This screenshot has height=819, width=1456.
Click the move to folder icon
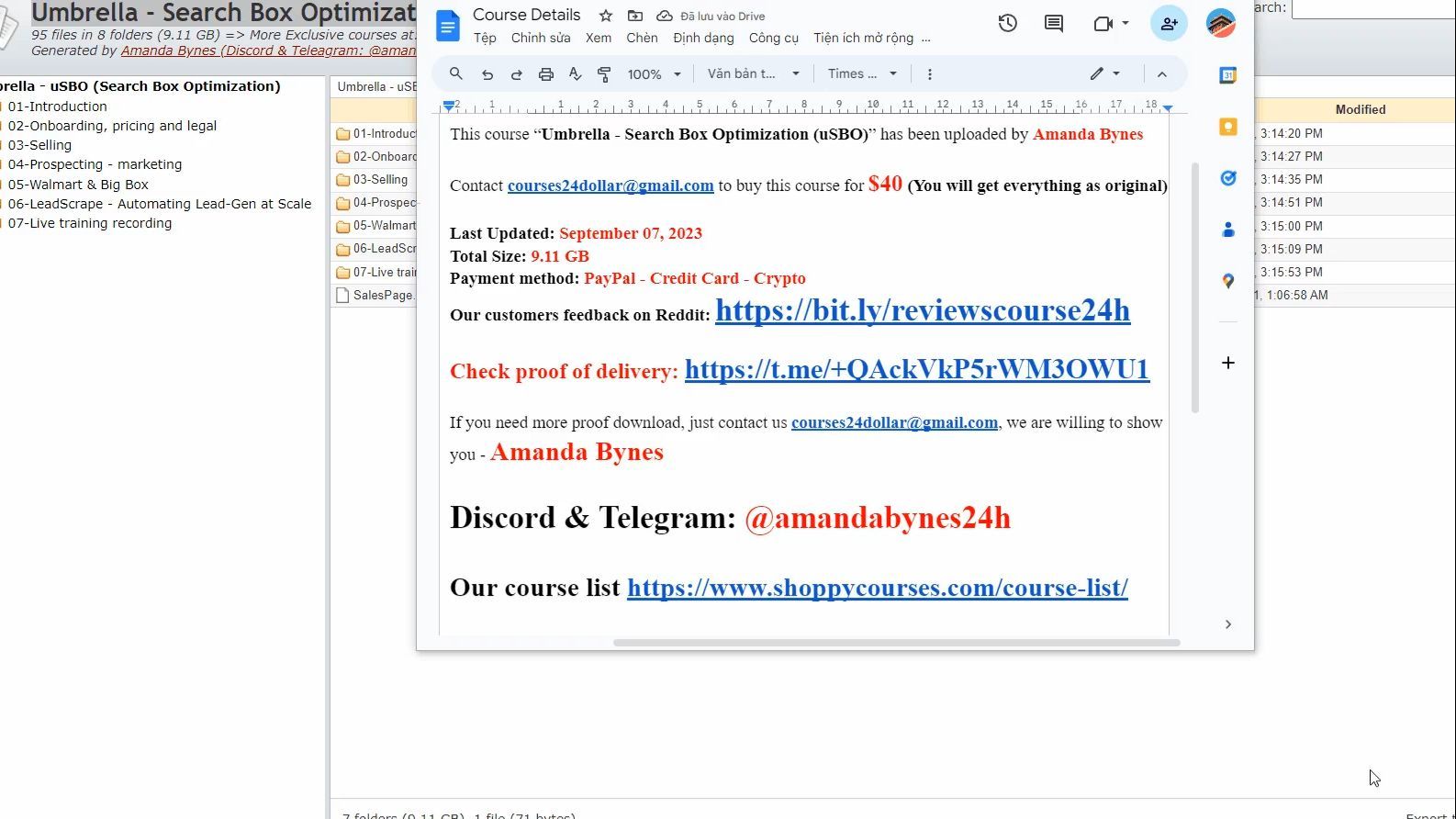click(635, 16)
